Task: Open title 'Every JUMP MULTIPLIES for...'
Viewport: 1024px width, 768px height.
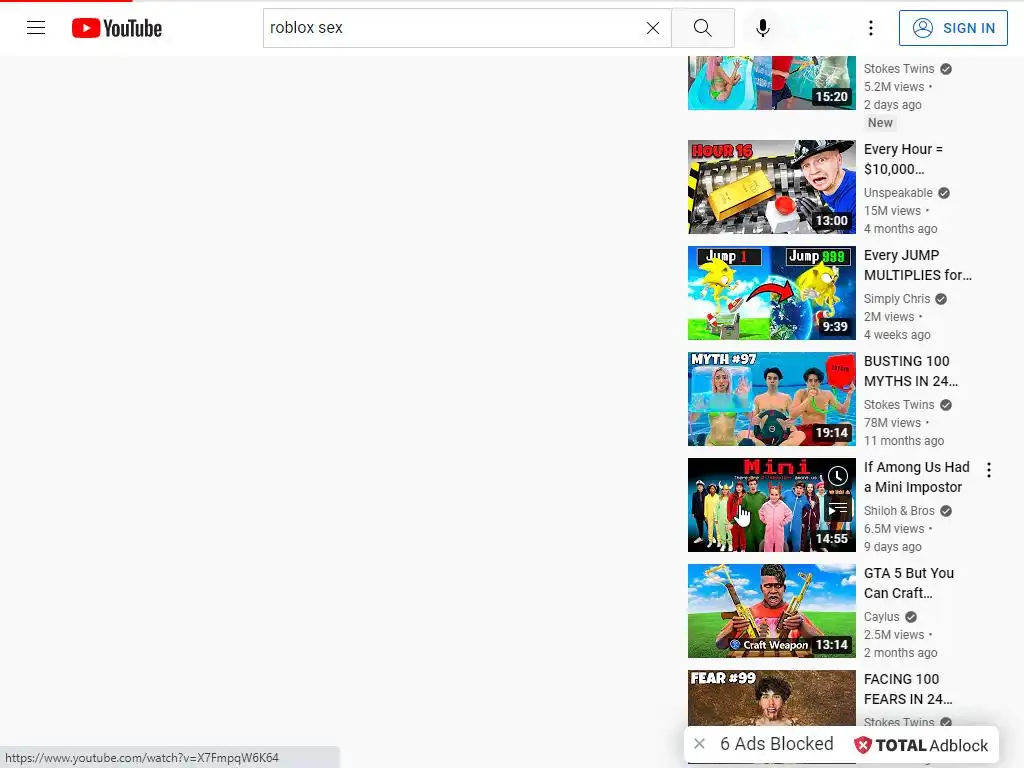Action: (918, 265)
